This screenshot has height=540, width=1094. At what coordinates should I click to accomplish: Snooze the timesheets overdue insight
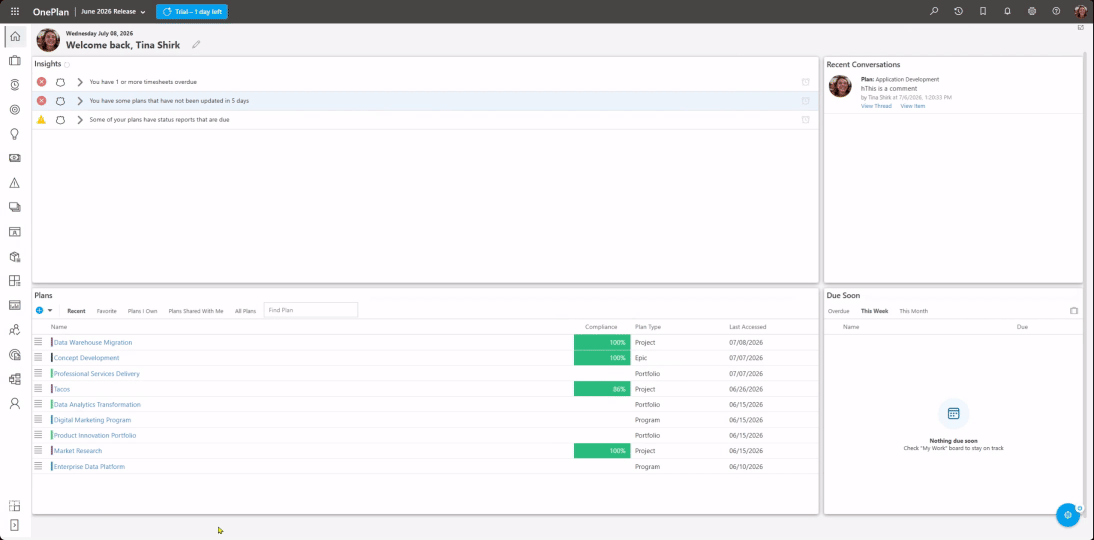tap(805, 82)
